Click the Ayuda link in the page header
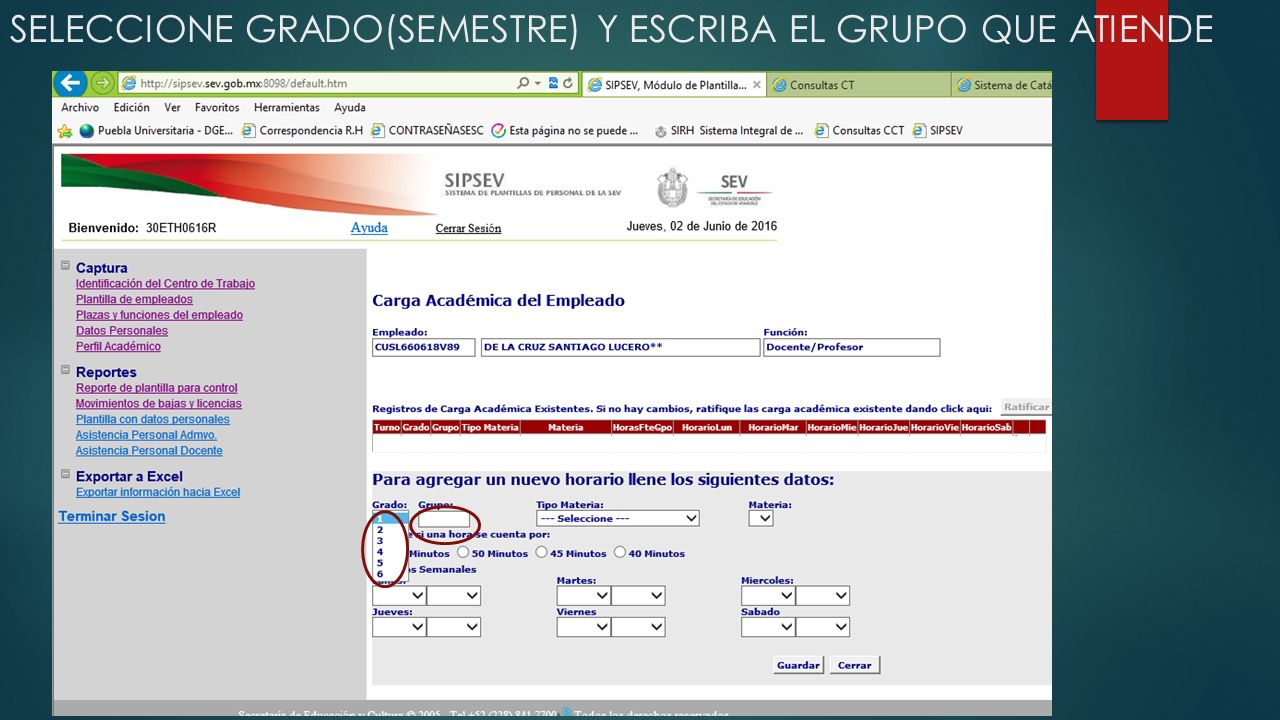 coord(369,228)
